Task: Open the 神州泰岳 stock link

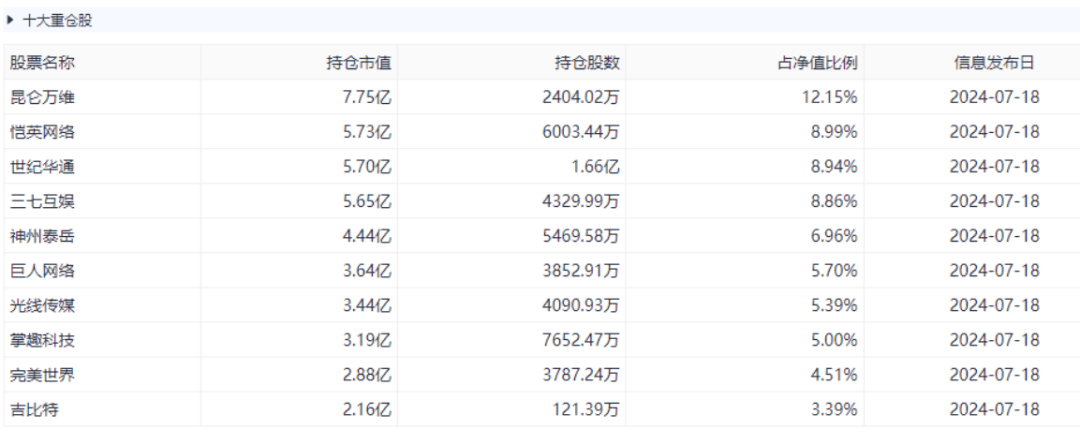Action: pyautogui.click(x=42, y=236)
